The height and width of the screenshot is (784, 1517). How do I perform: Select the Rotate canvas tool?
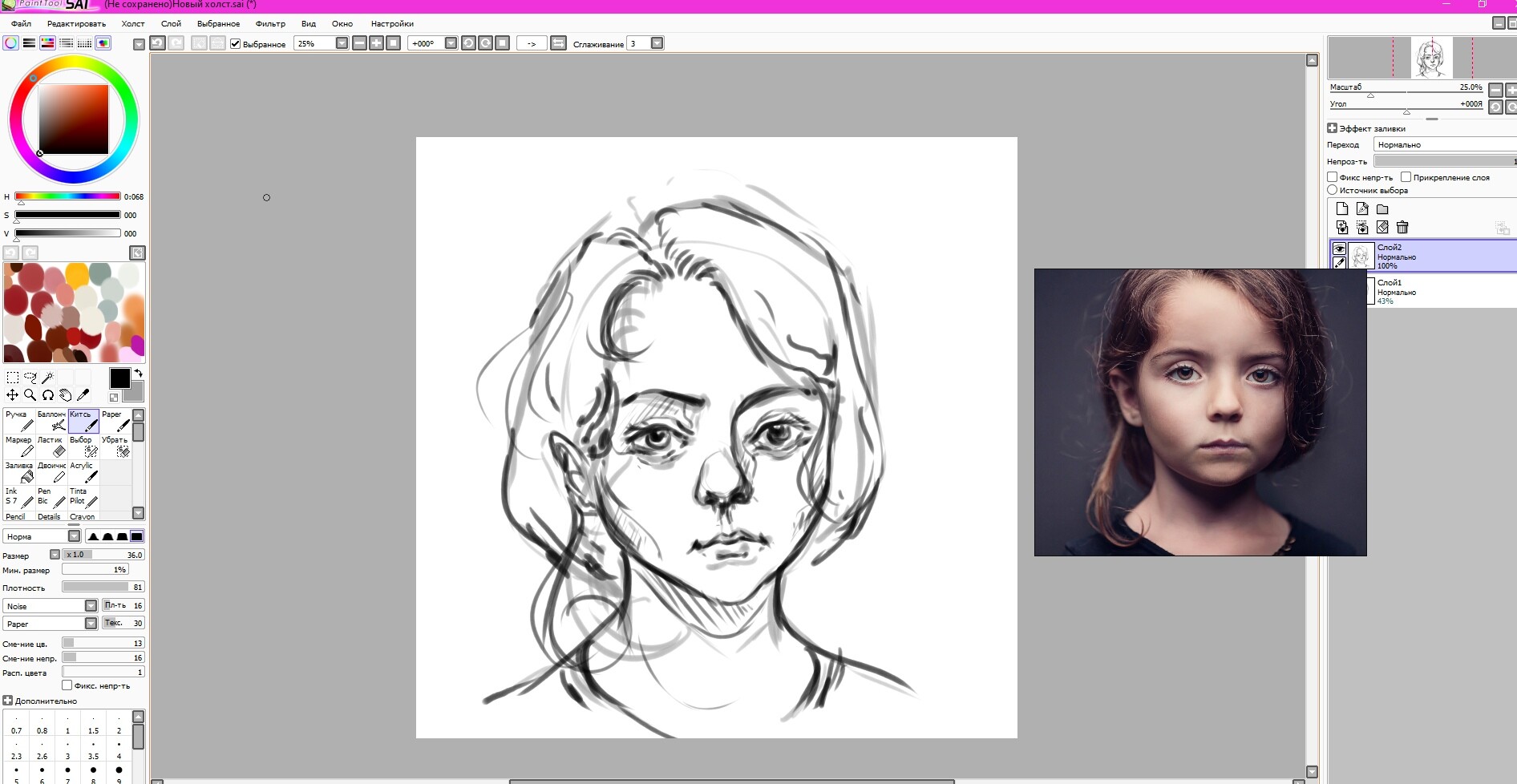[x=48, y=394]
